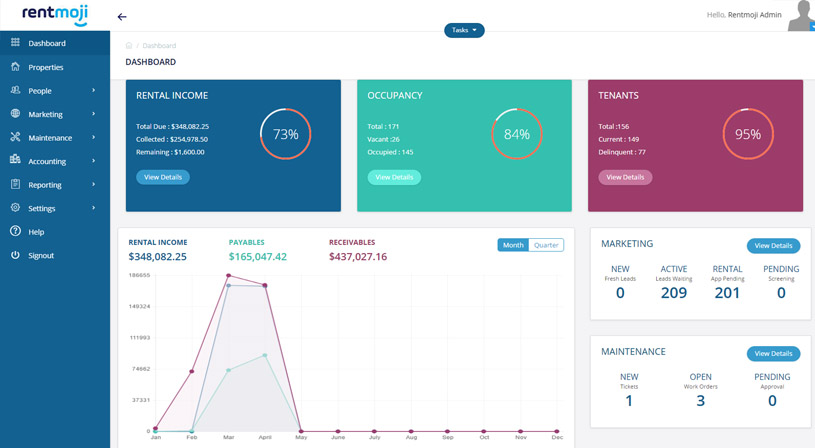815x448 pixels.
Task: Click the Maintenance tools icon
Action: coord(15,137)
